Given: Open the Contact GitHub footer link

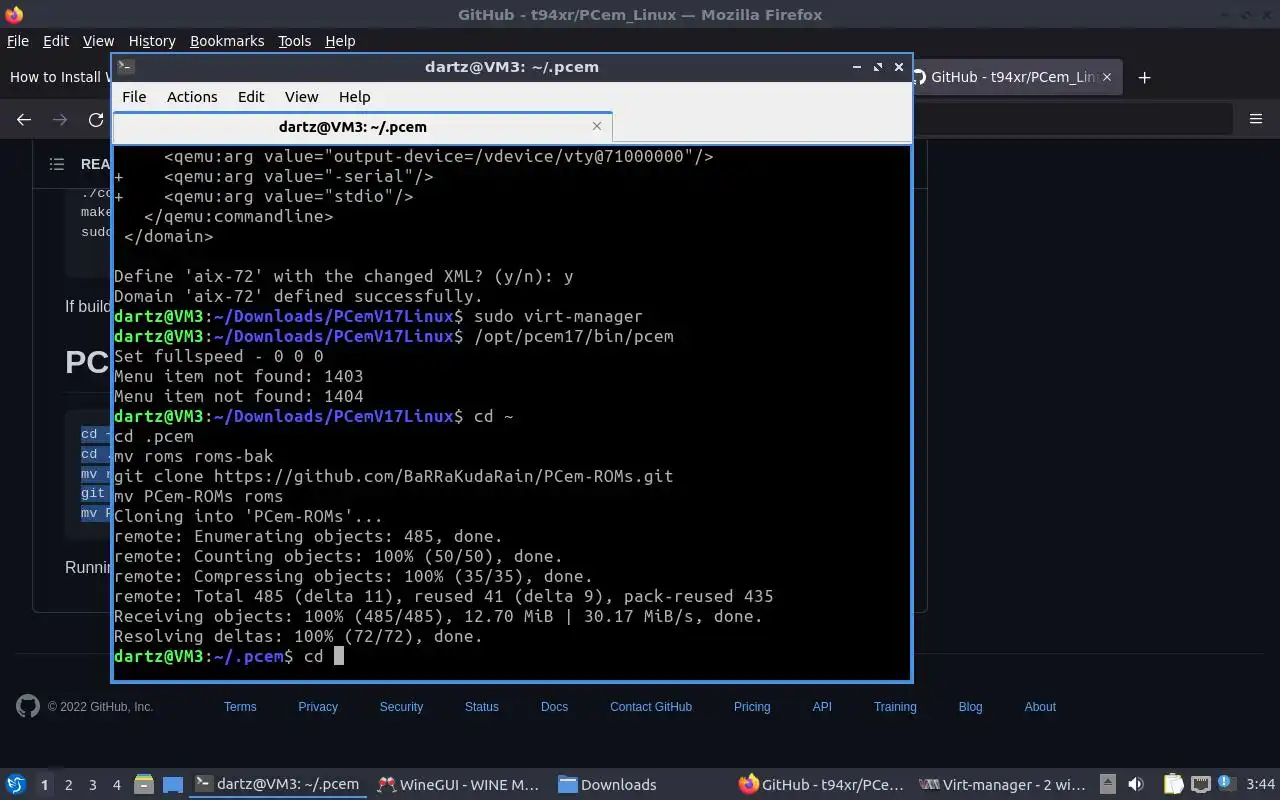Looking at the screenshot, I should pyautogui.click(x=651, y=707).
